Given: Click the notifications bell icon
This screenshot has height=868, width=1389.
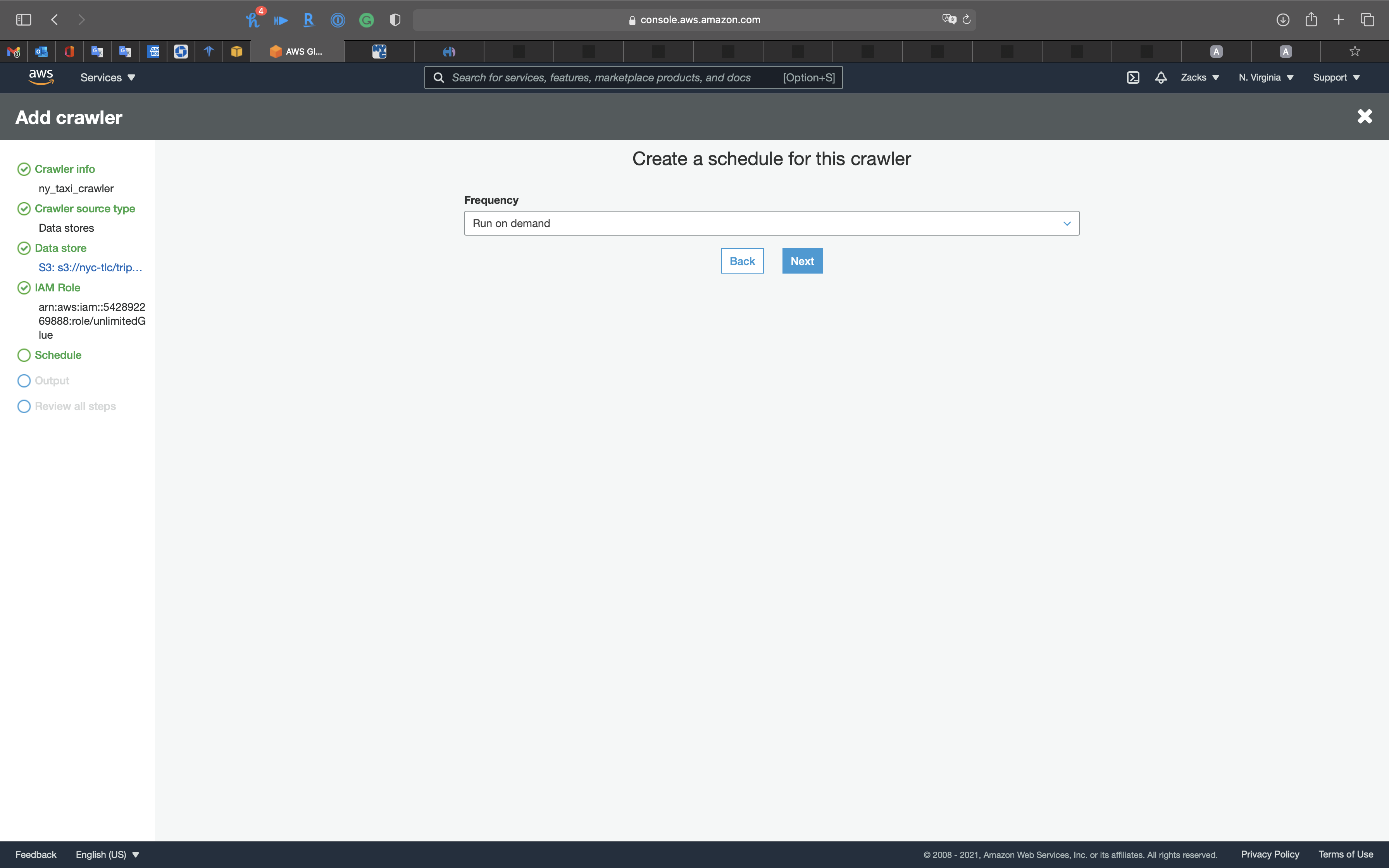Looking at the screenshot, I should coord(1161,77).
